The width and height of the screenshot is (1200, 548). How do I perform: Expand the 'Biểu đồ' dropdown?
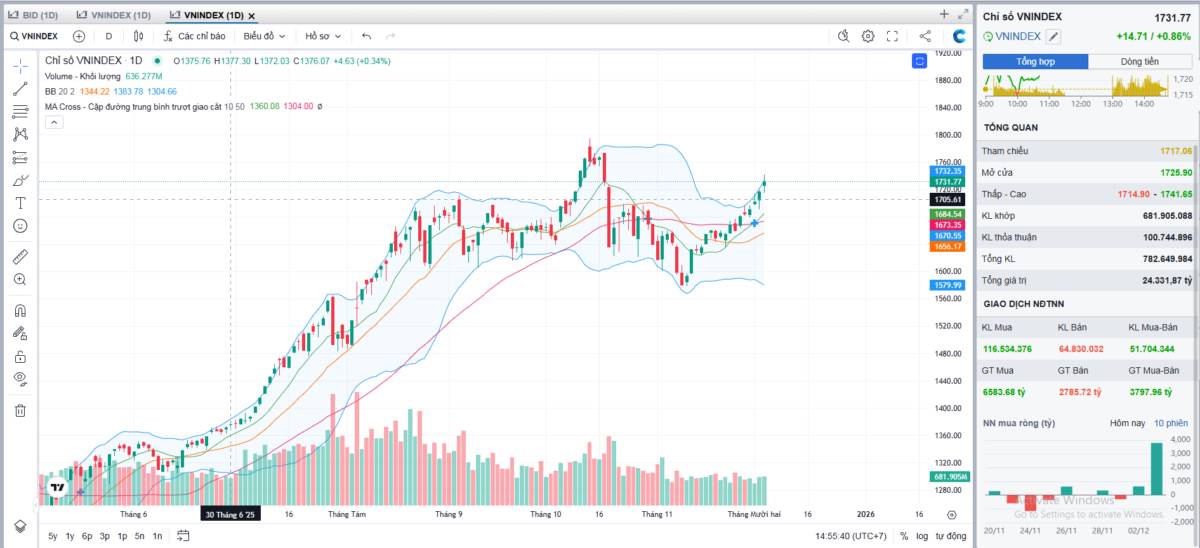pyautogui.click(x=264, y=36)
